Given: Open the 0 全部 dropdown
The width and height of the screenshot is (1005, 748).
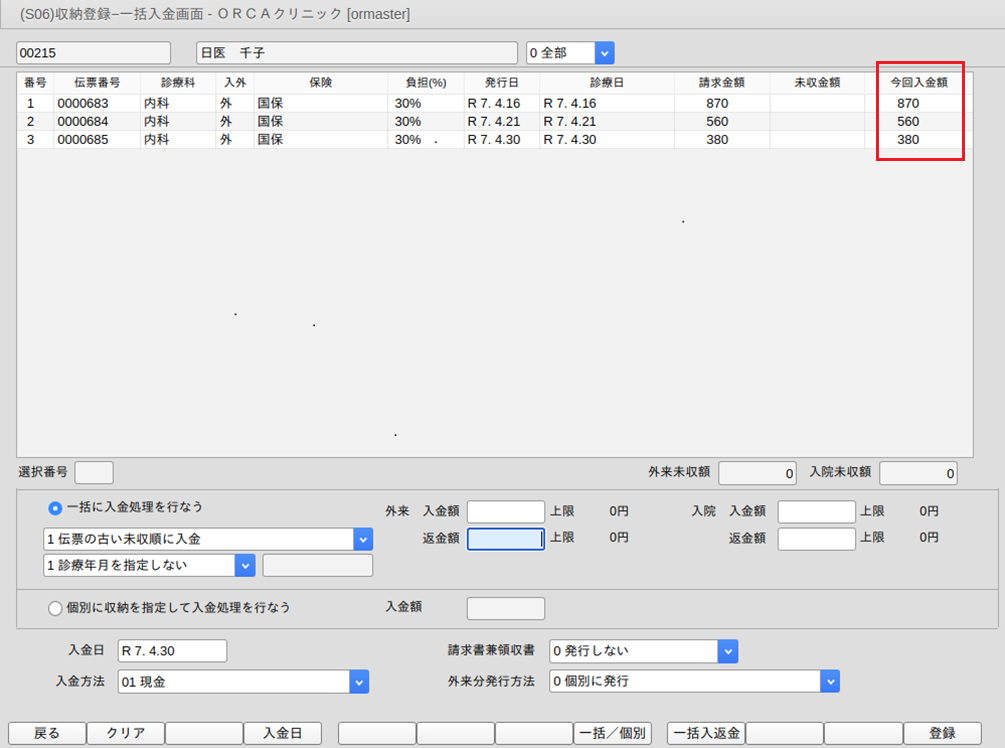Looking at the screenshot, I should (604, 52).
